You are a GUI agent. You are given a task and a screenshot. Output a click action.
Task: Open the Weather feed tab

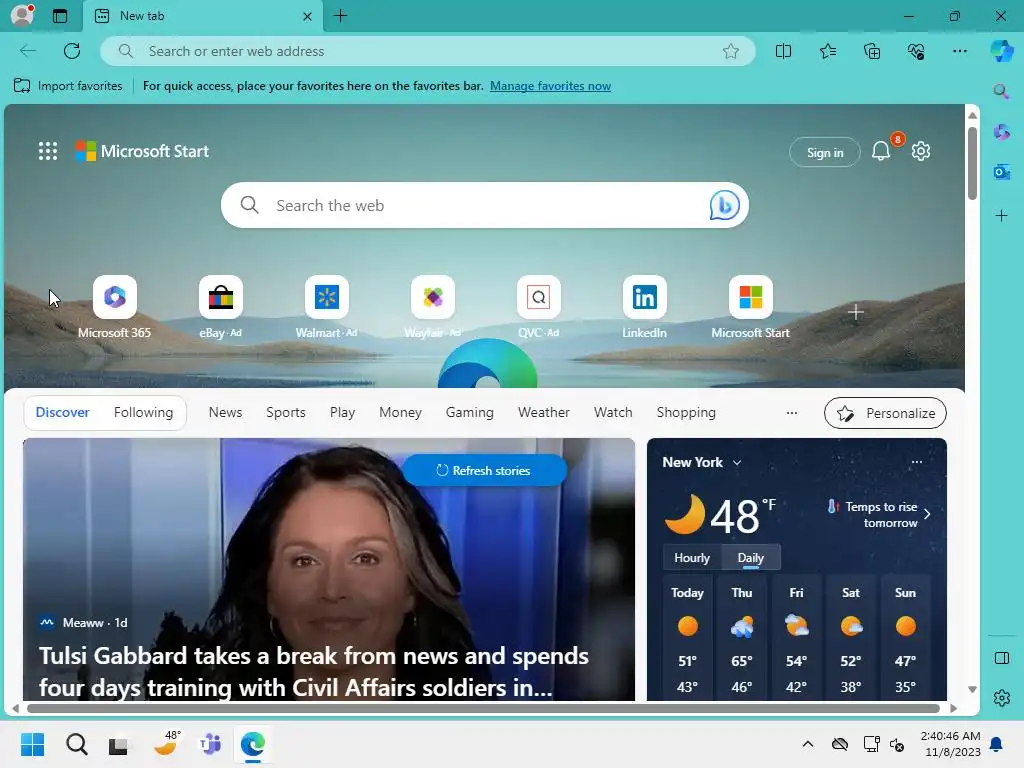(x=543, y=412)
